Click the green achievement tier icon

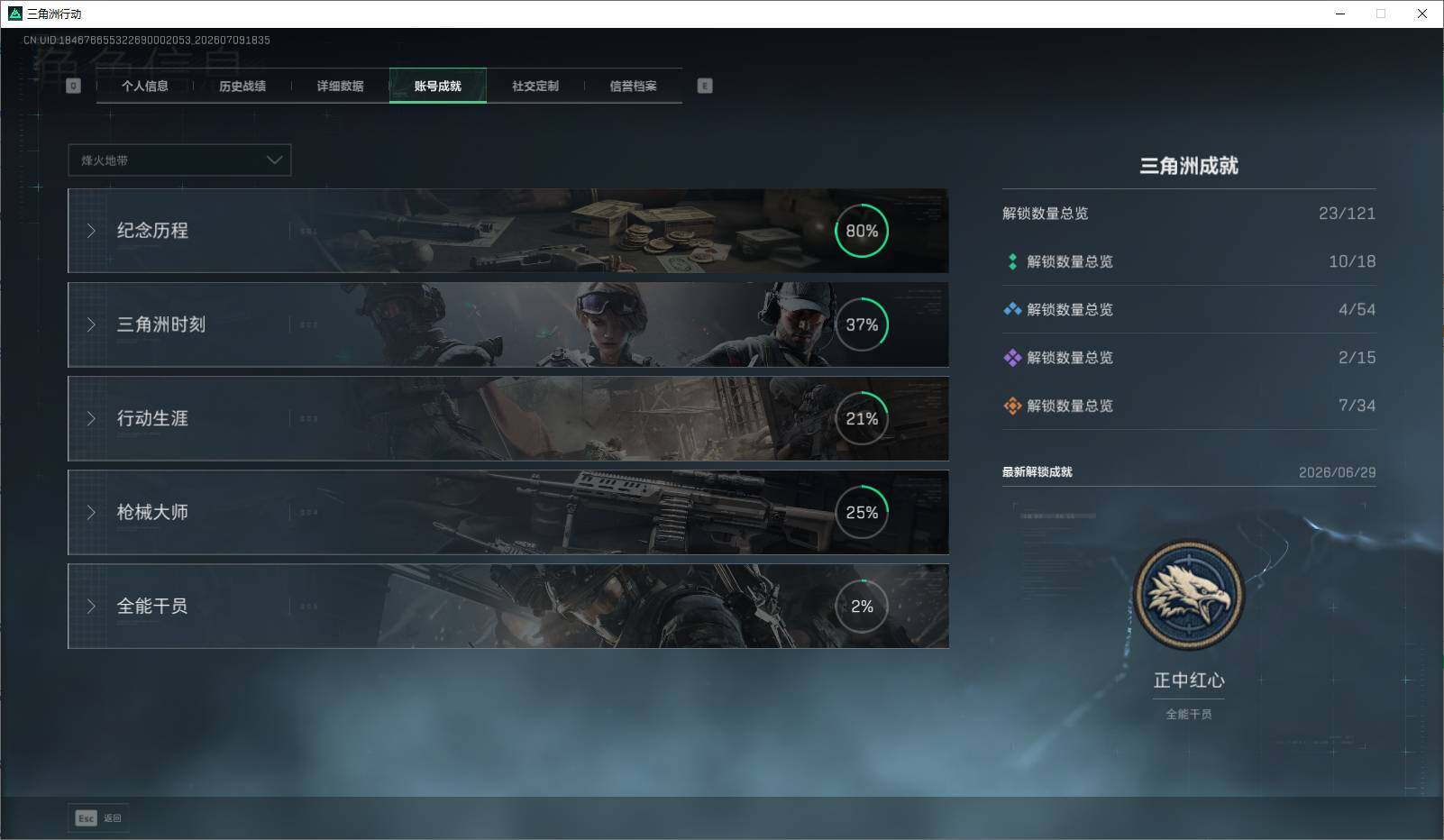pos(1012,261)
